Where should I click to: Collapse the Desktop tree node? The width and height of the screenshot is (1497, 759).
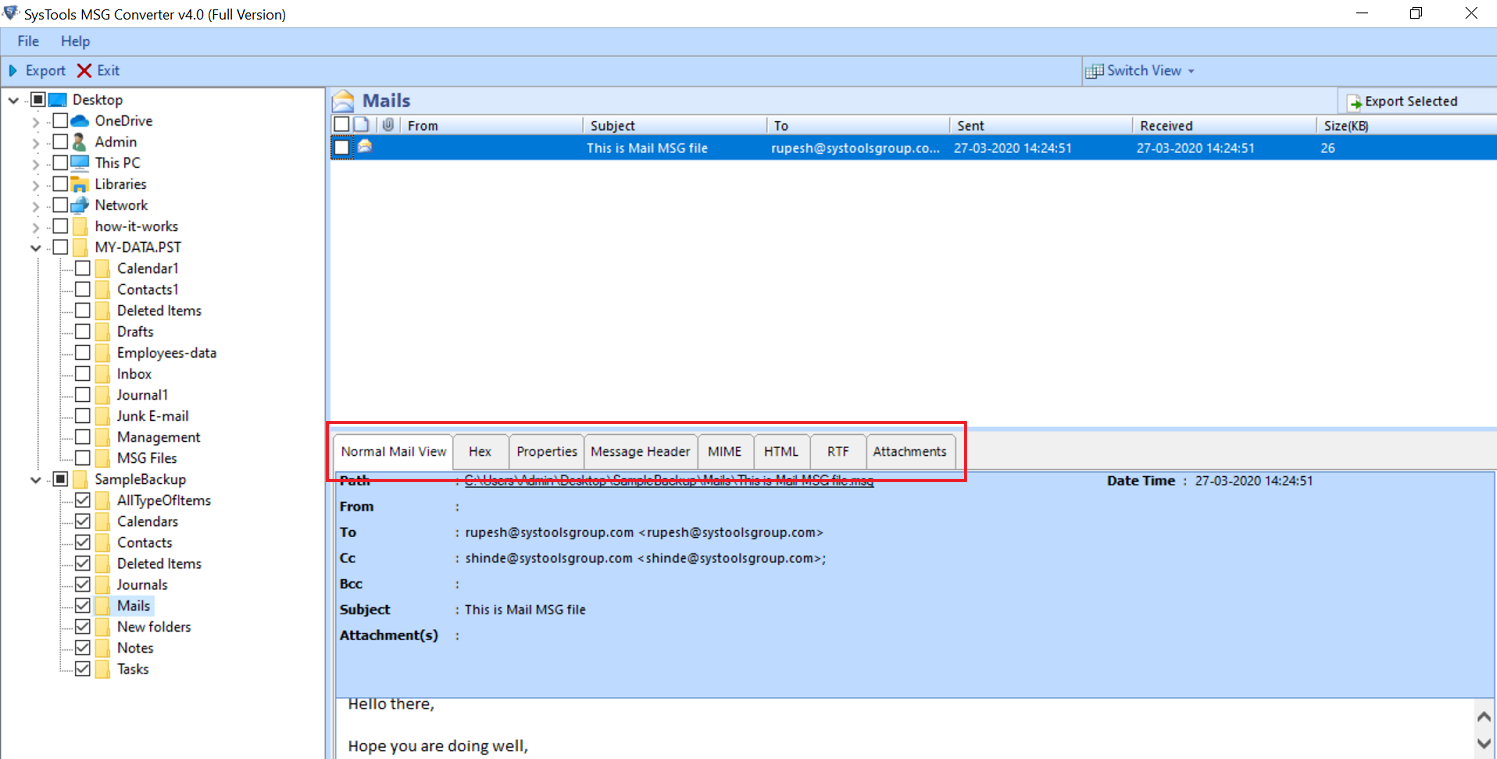tap(14, 100)
